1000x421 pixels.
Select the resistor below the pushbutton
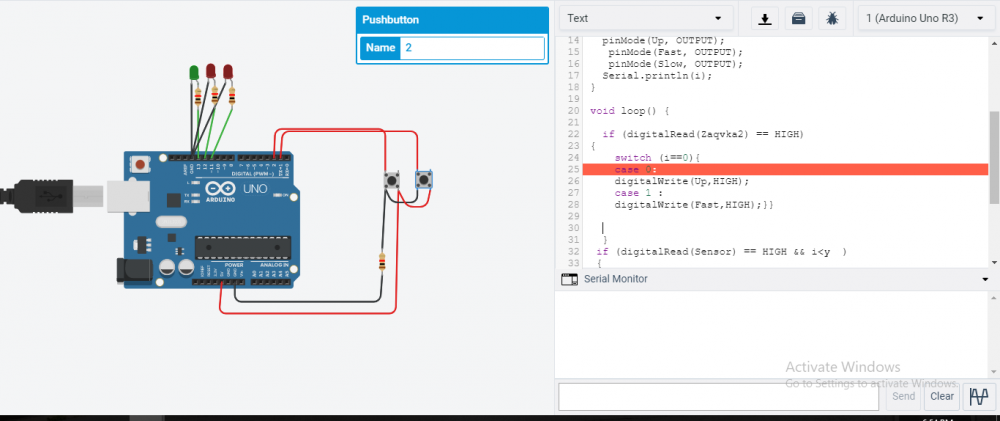[382, 262]
